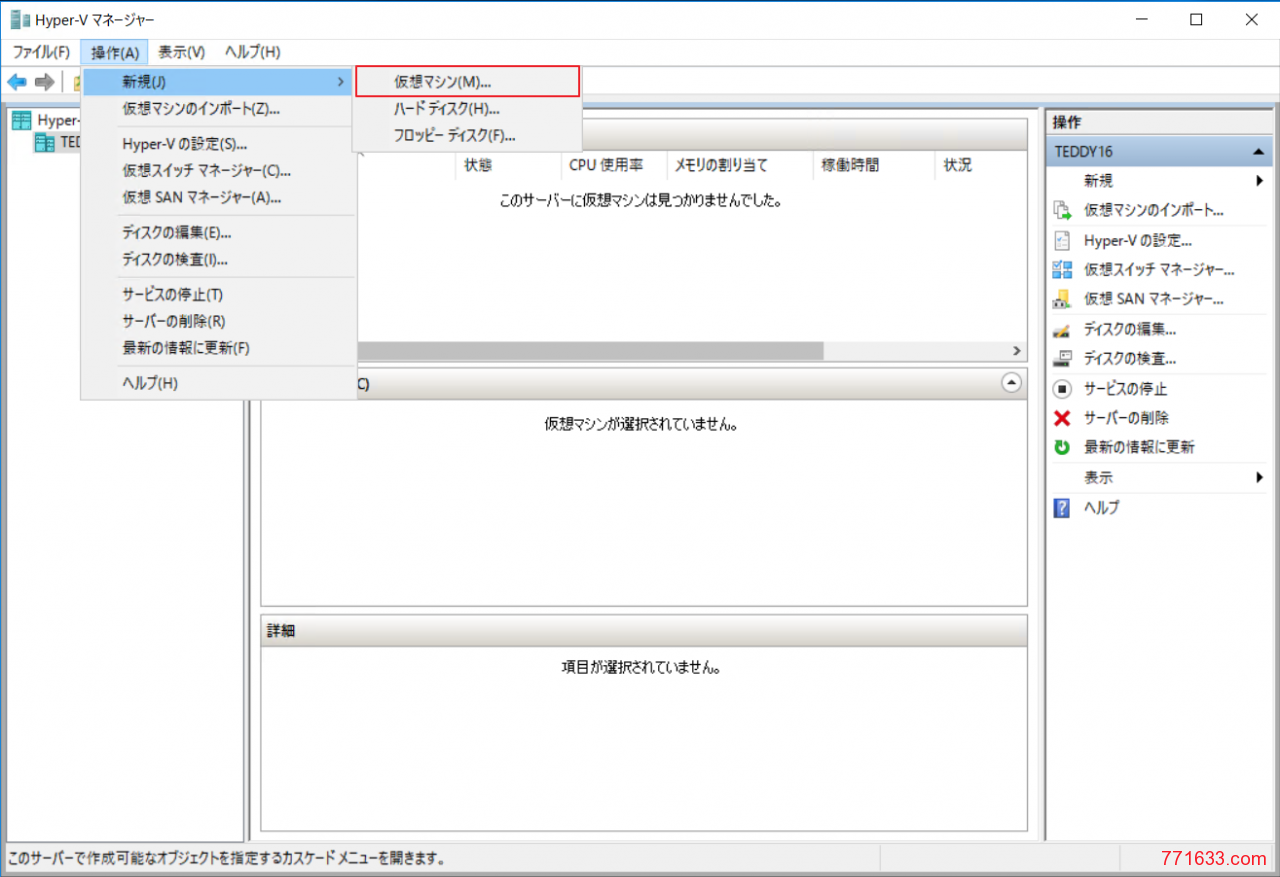Sort by 状態 column header
The height and width of the screenshot is (877, 1280).
tap(508, 165)
